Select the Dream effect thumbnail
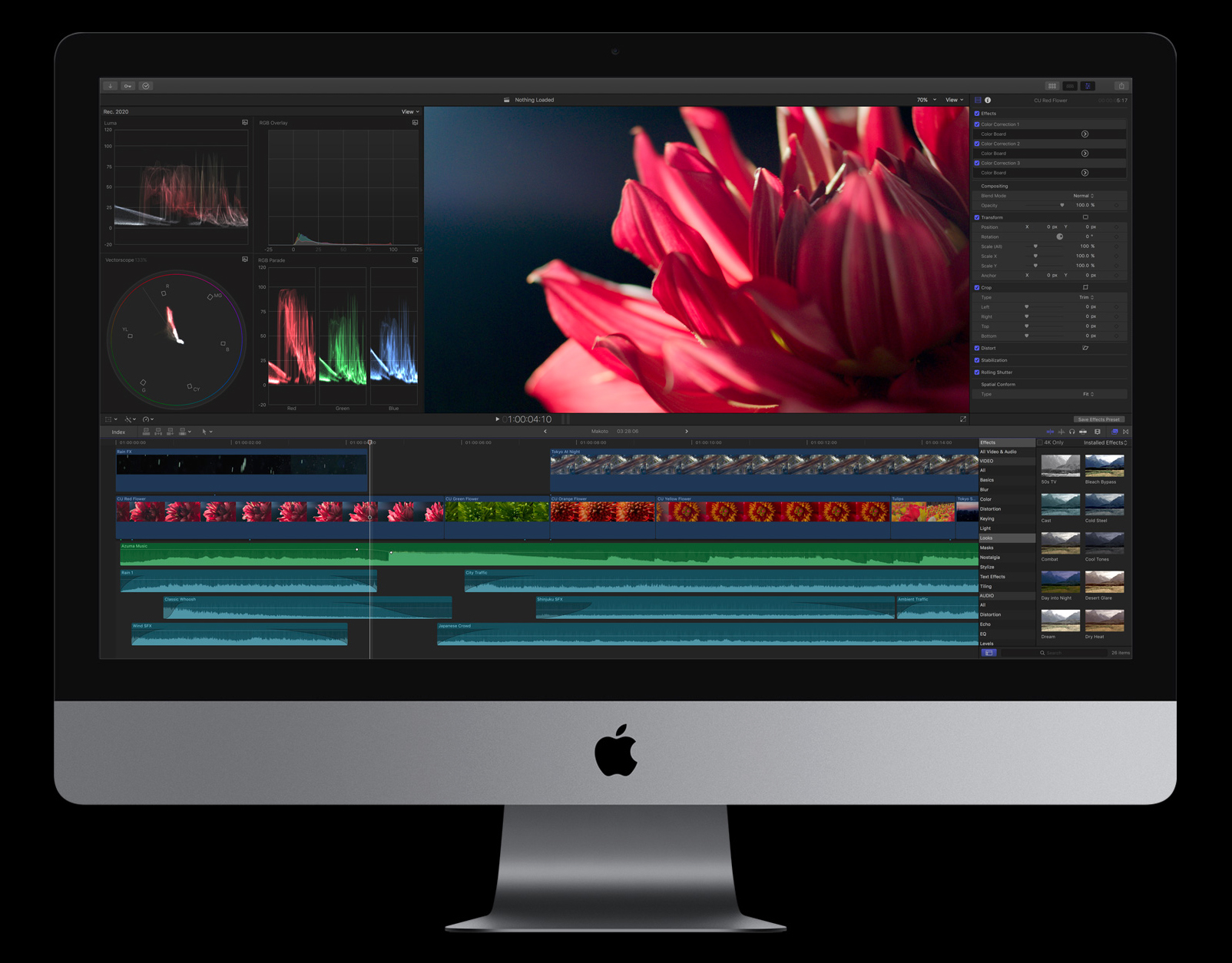The height and width of the screenshot is (963, 1232). coord(1060,620)
